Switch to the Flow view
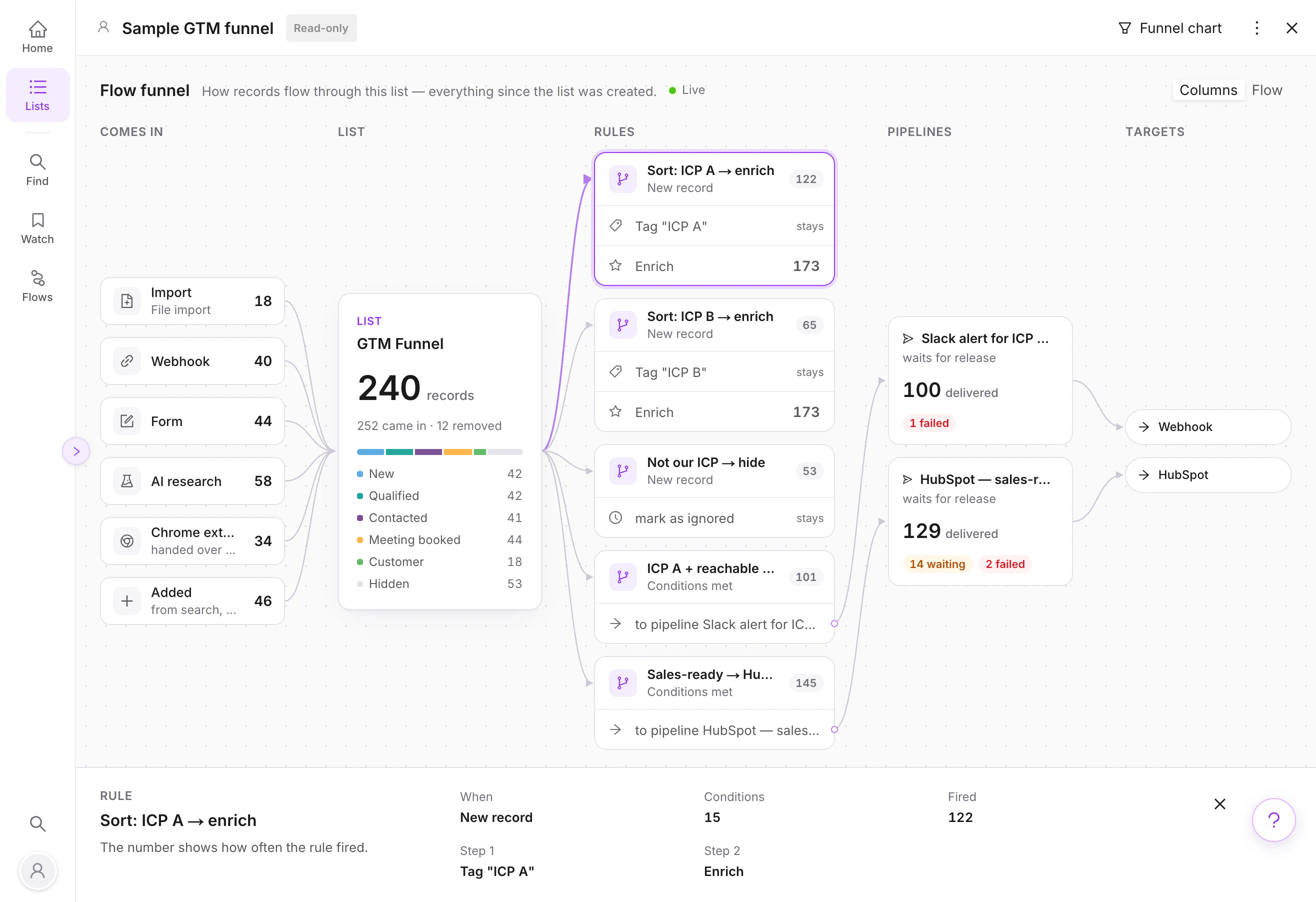 (1266, 90)
